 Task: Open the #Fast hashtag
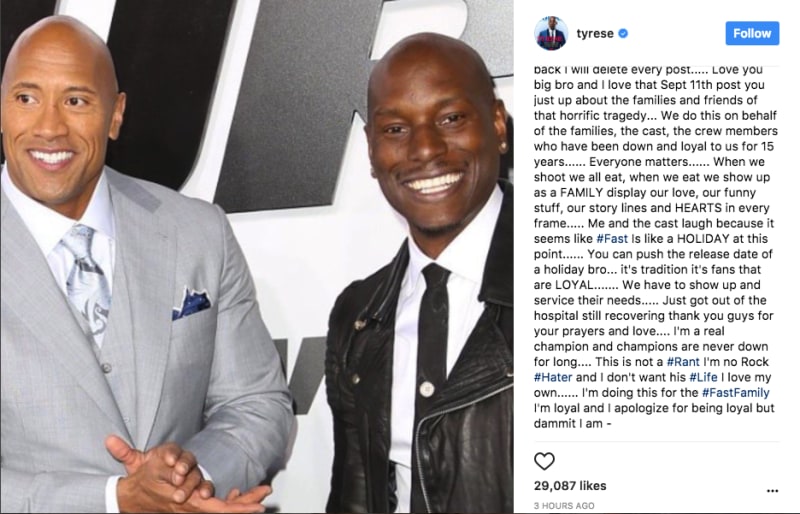(x=612, y=238)
